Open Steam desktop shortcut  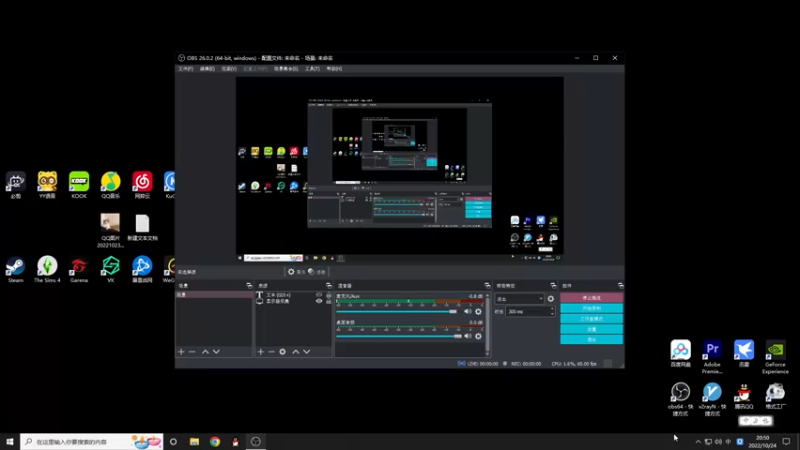pyautogui.click(x=15, y=269)
